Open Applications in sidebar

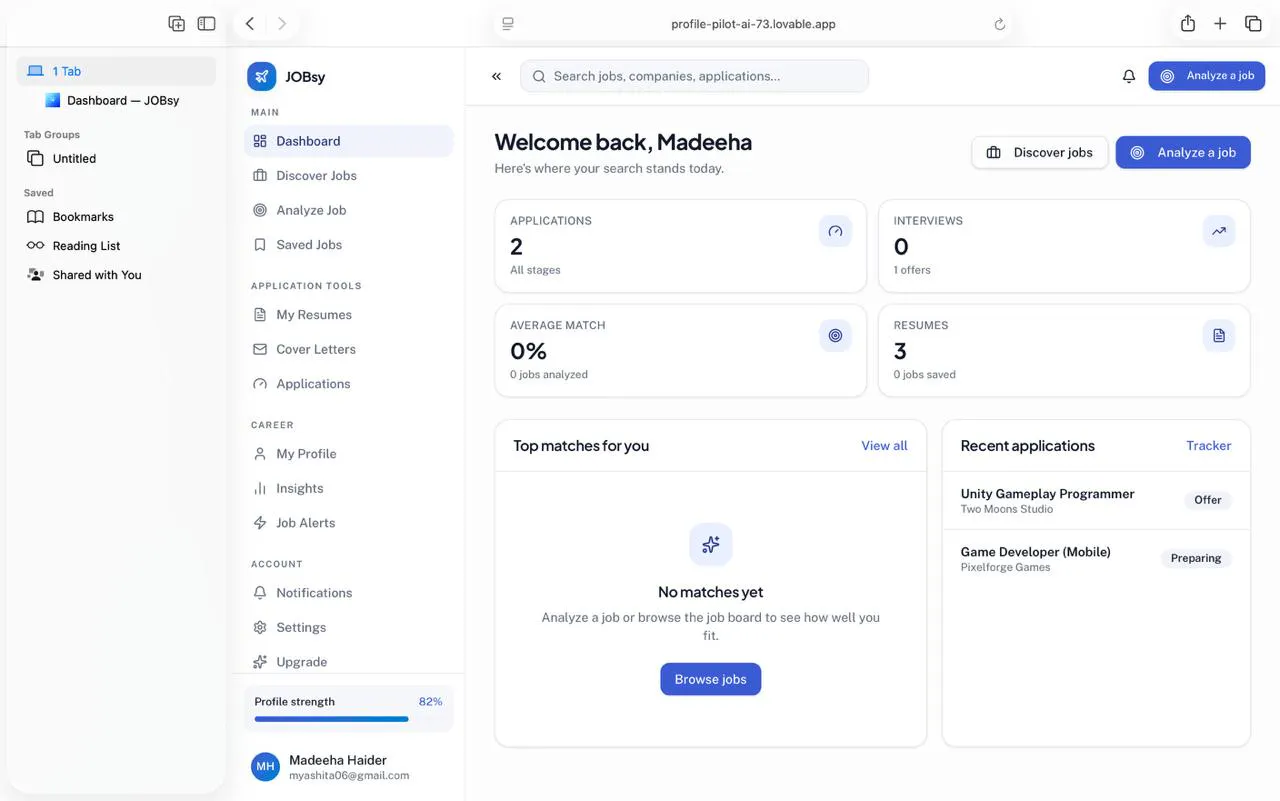348,384
